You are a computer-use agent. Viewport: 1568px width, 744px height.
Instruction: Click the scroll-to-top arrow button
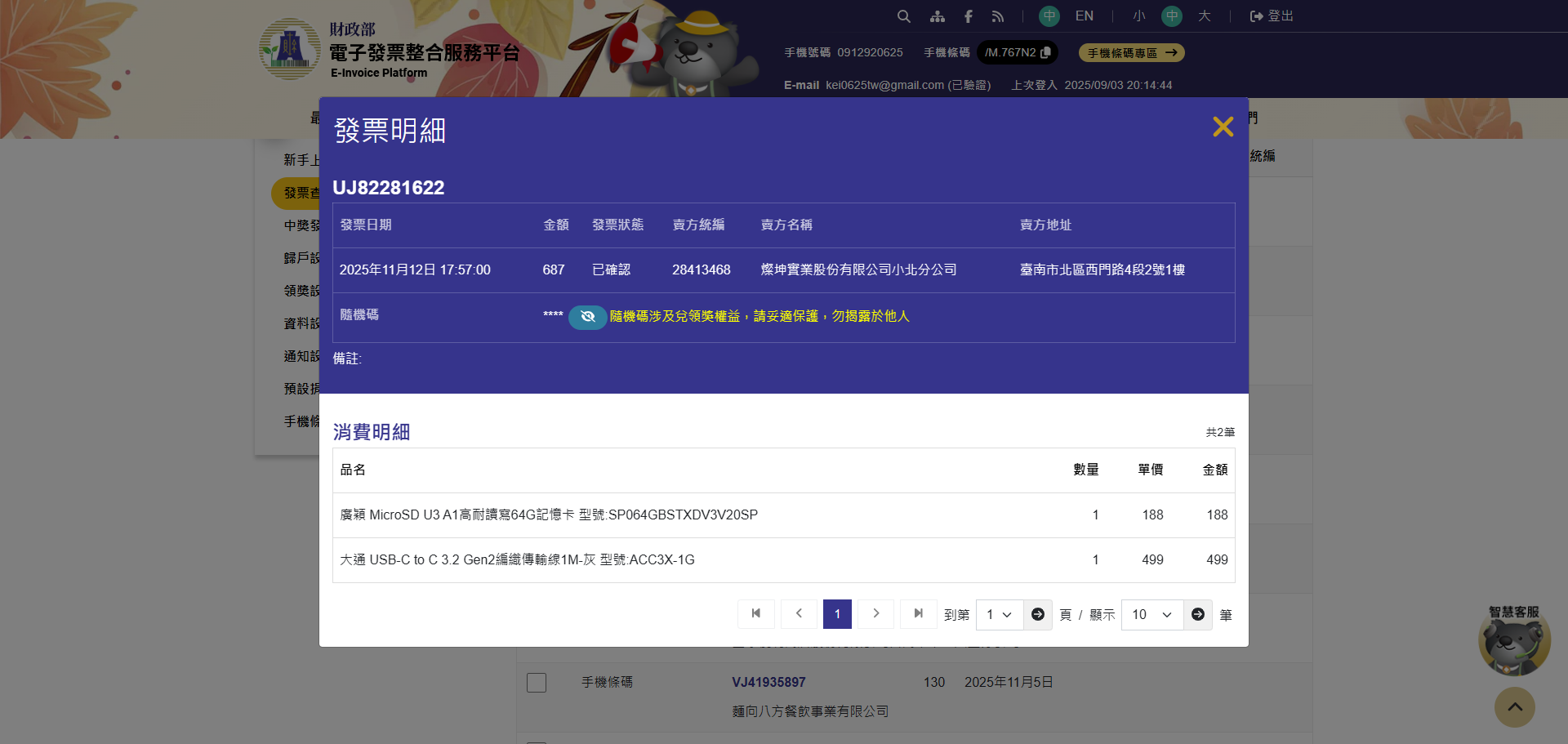1514,707
